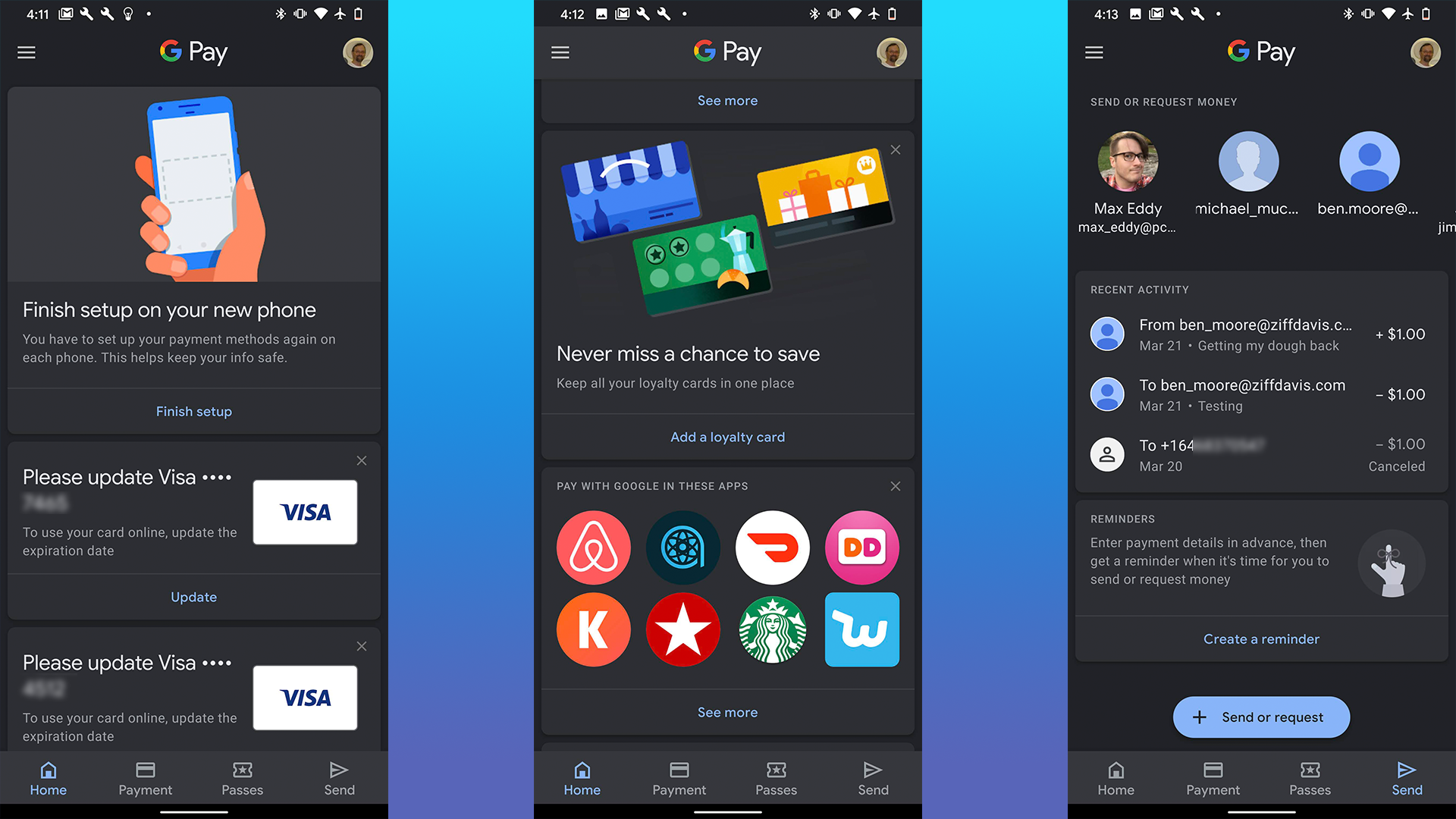Close the first Visa update card
This screenshot has width=1456, height=819.
362,459
